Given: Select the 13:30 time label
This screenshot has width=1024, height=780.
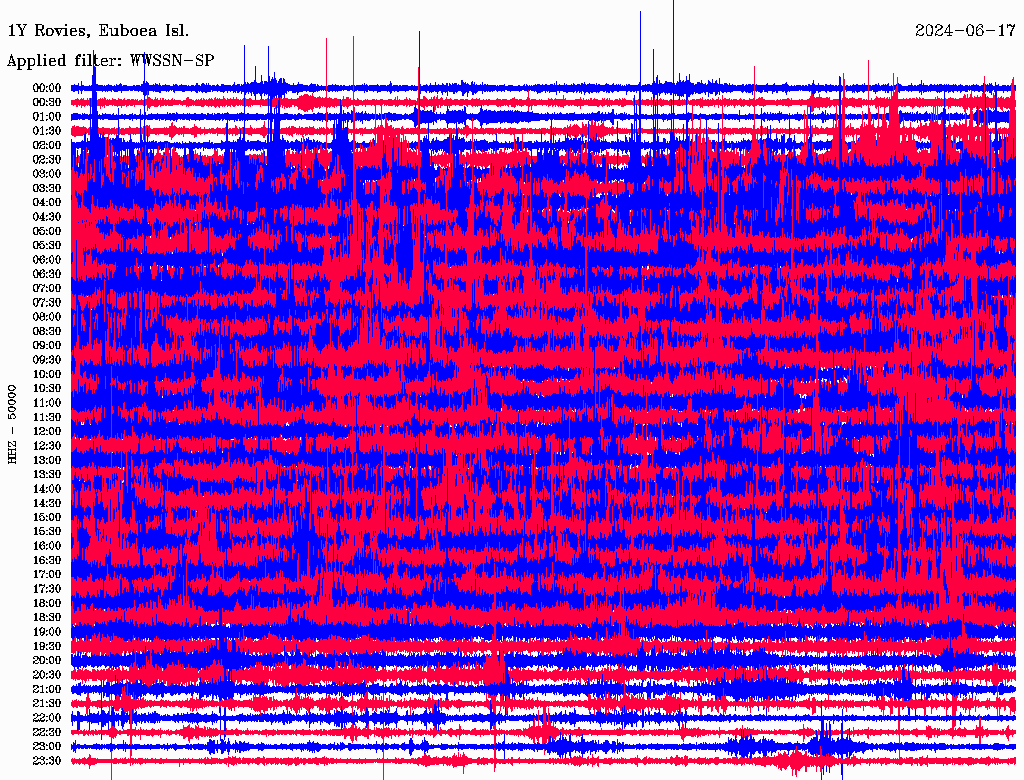Looking at the screenshot, I should 47,475.
